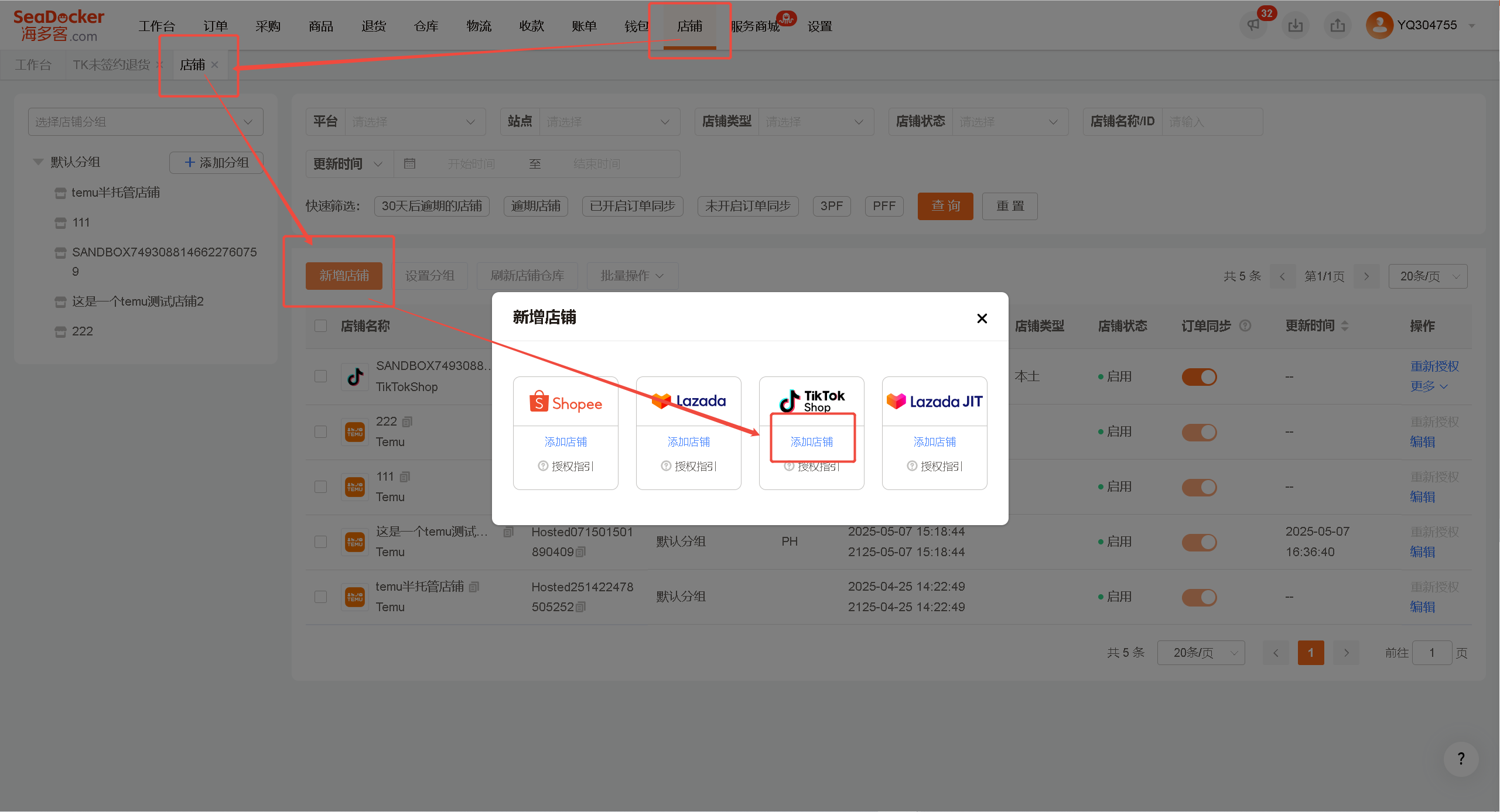
Task: Open the 平台 platform dropdown
Action: [x=415, y=122]
